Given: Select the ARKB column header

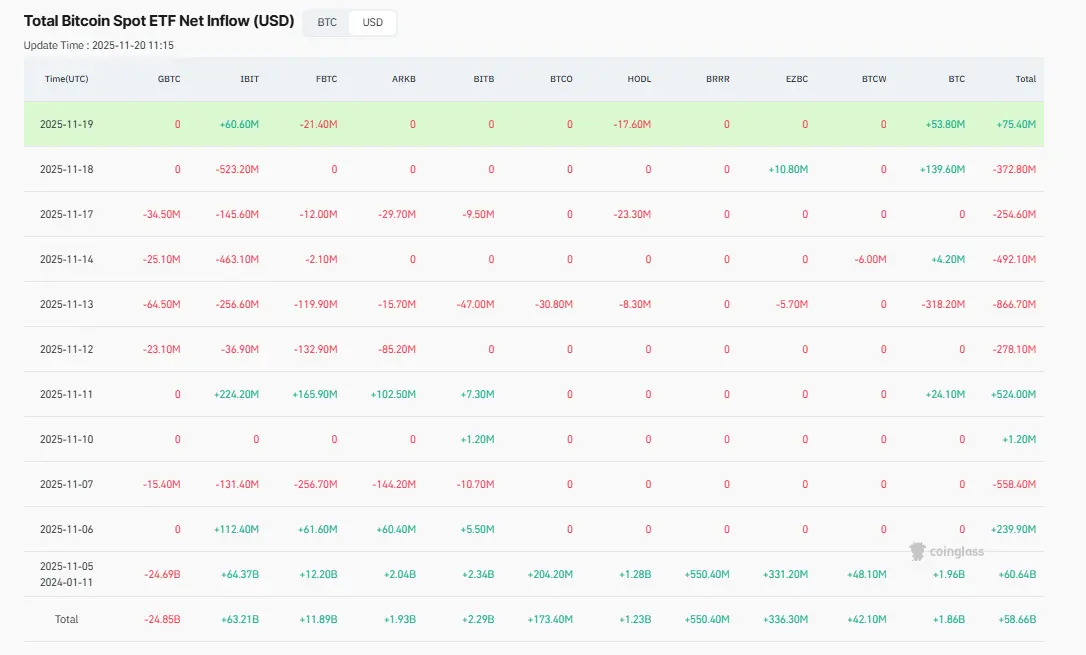Looking at the screenshot, I should (404, 79).
